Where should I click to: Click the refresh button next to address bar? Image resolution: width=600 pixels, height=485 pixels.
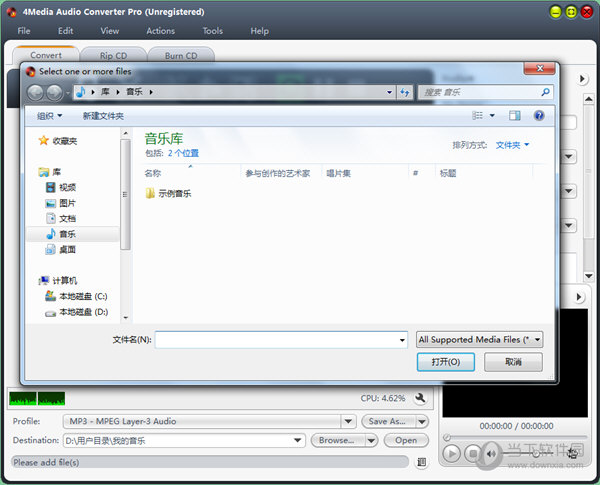tap(405, 92)
